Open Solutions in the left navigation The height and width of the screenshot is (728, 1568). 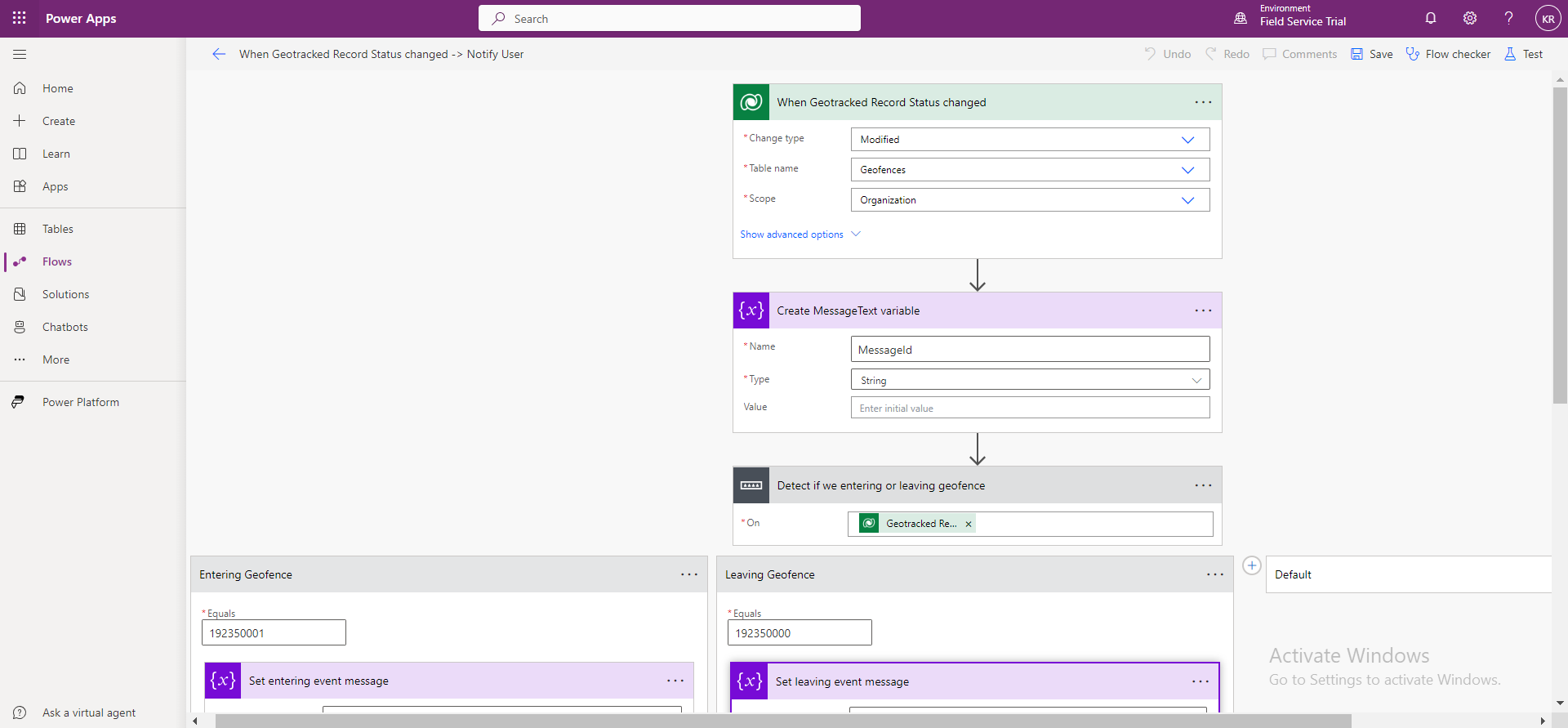pos(65,294)
